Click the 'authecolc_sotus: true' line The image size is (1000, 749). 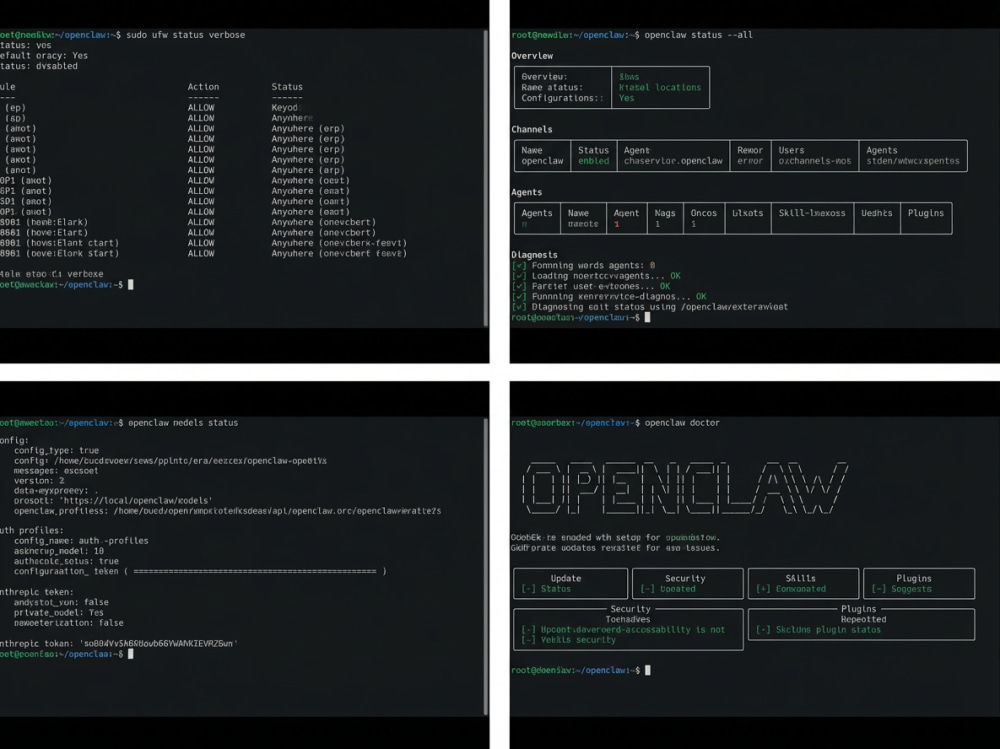coord(66,561)
